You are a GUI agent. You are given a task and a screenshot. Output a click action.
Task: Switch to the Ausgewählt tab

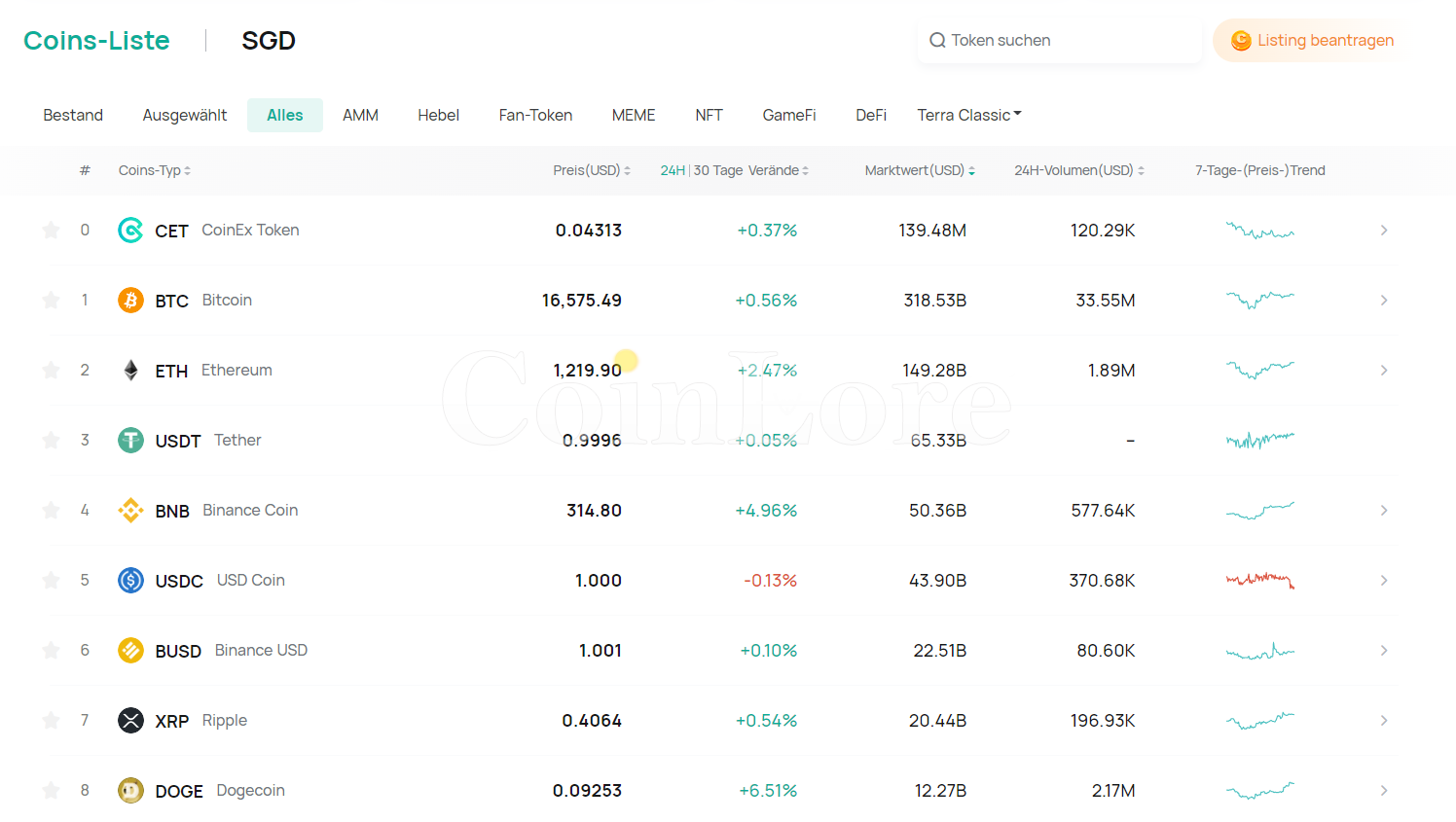click(185, 115)
